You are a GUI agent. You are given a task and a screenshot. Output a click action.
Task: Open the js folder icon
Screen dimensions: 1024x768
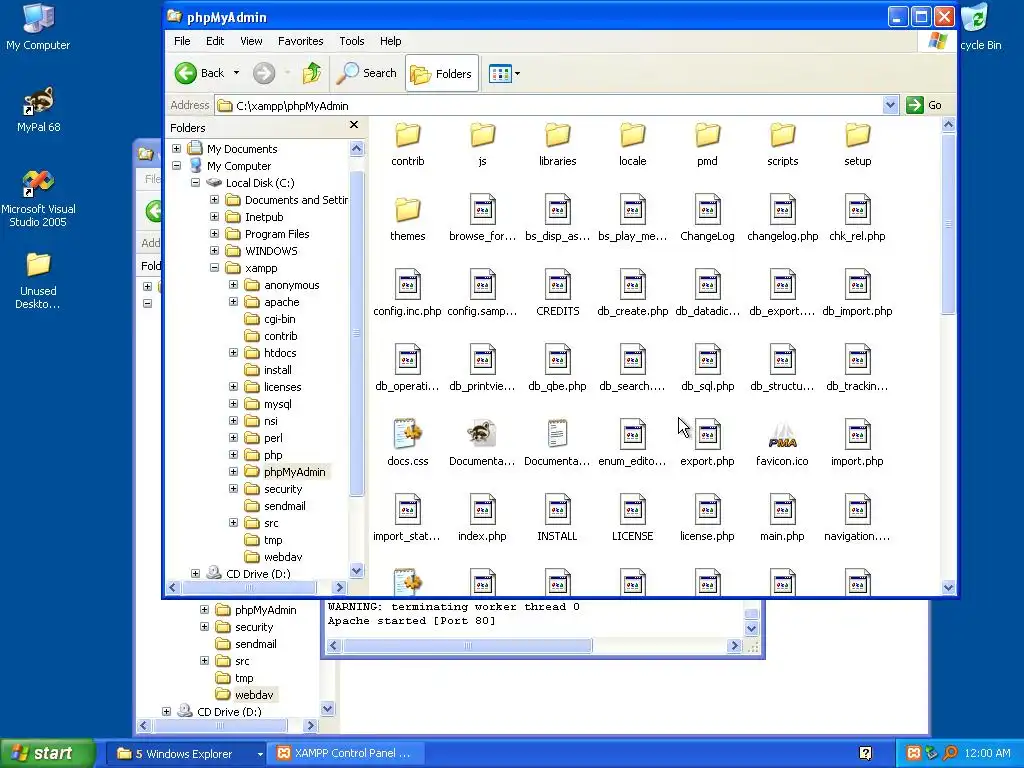pos(483,136)
